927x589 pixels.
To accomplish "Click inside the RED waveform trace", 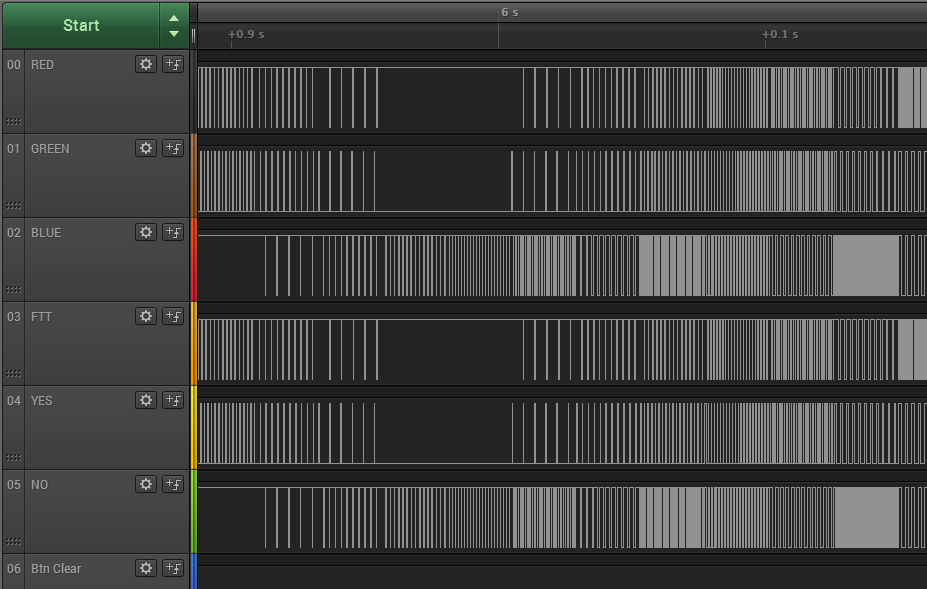I will (562, 98).
